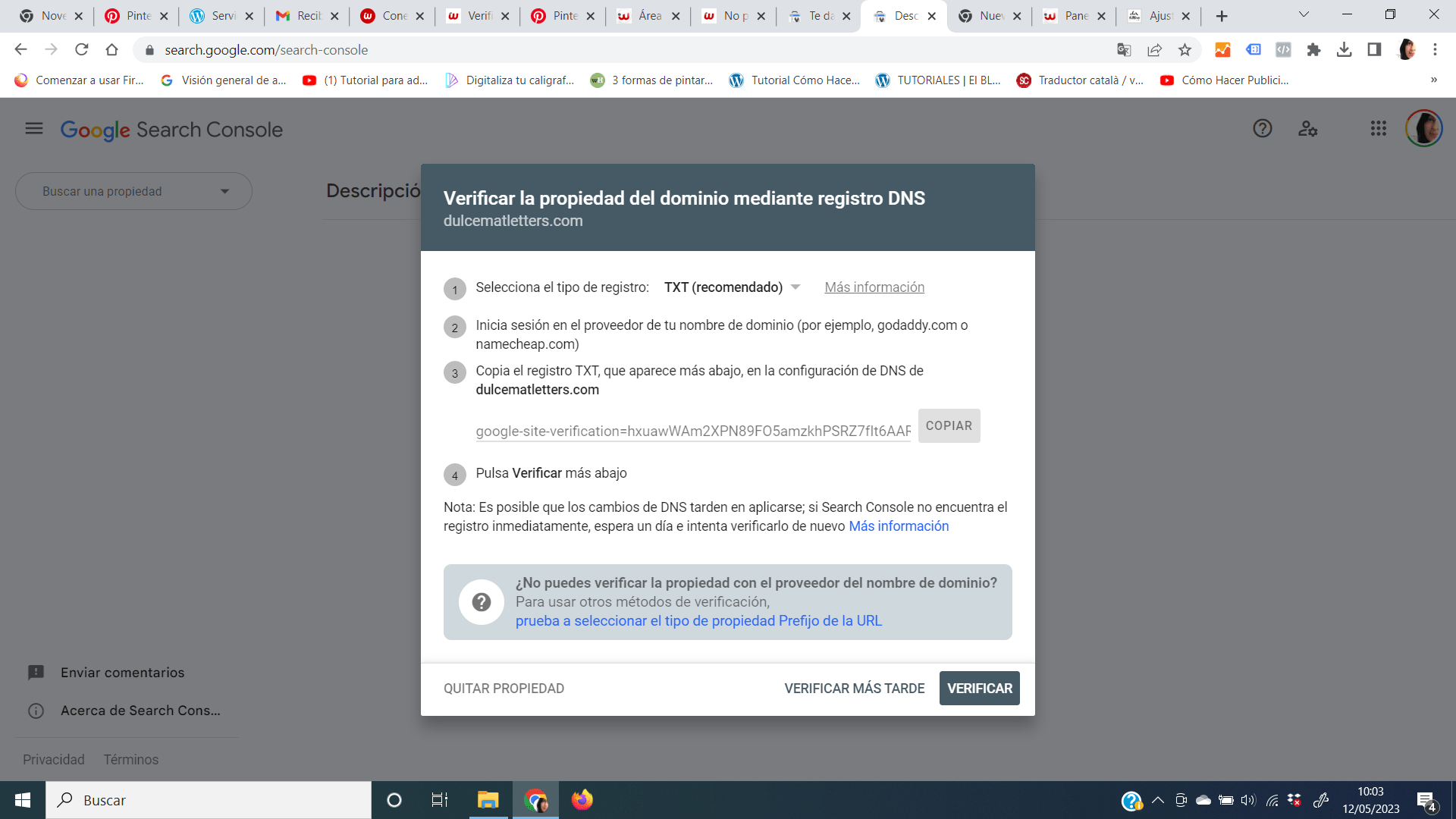Open the notification center icon
The width and height of the screenshot is (1456, 819).
coord(1426,801)
